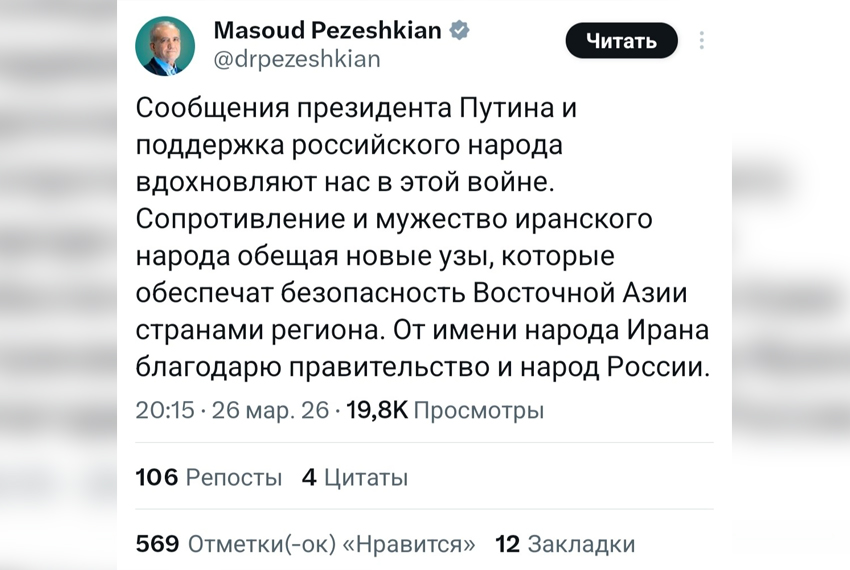The width and height of the screenshot is (850, 570).
Task: Click the blue verified badge icon
Action: point(459,30)
